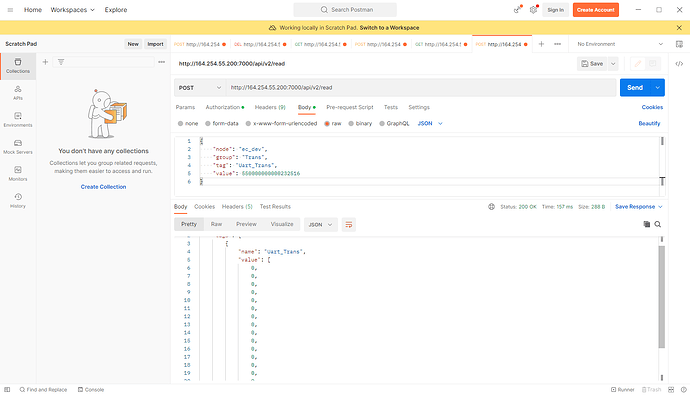Click the network globe icon near Status
690x395 pixels.
[492, 207]
